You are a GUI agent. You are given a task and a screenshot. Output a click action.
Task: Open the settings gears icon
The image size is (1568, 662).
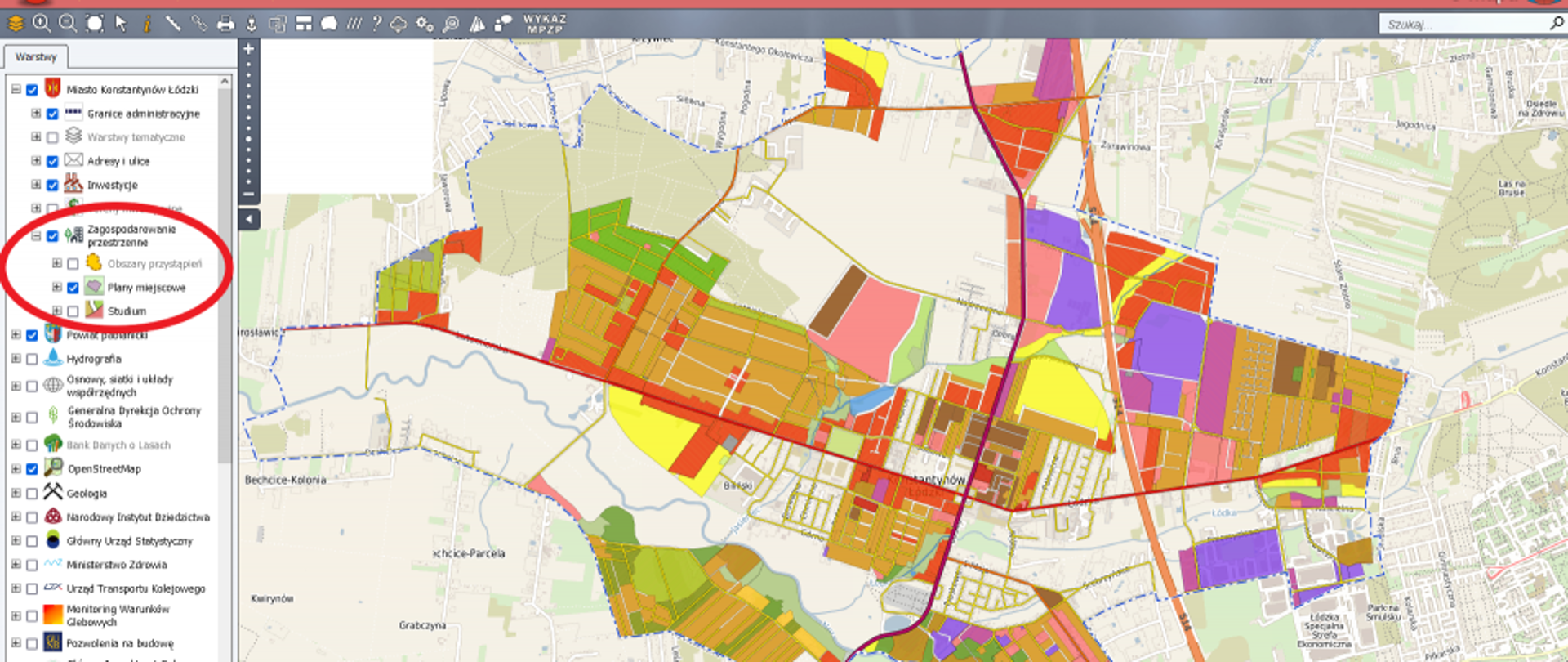425,24
